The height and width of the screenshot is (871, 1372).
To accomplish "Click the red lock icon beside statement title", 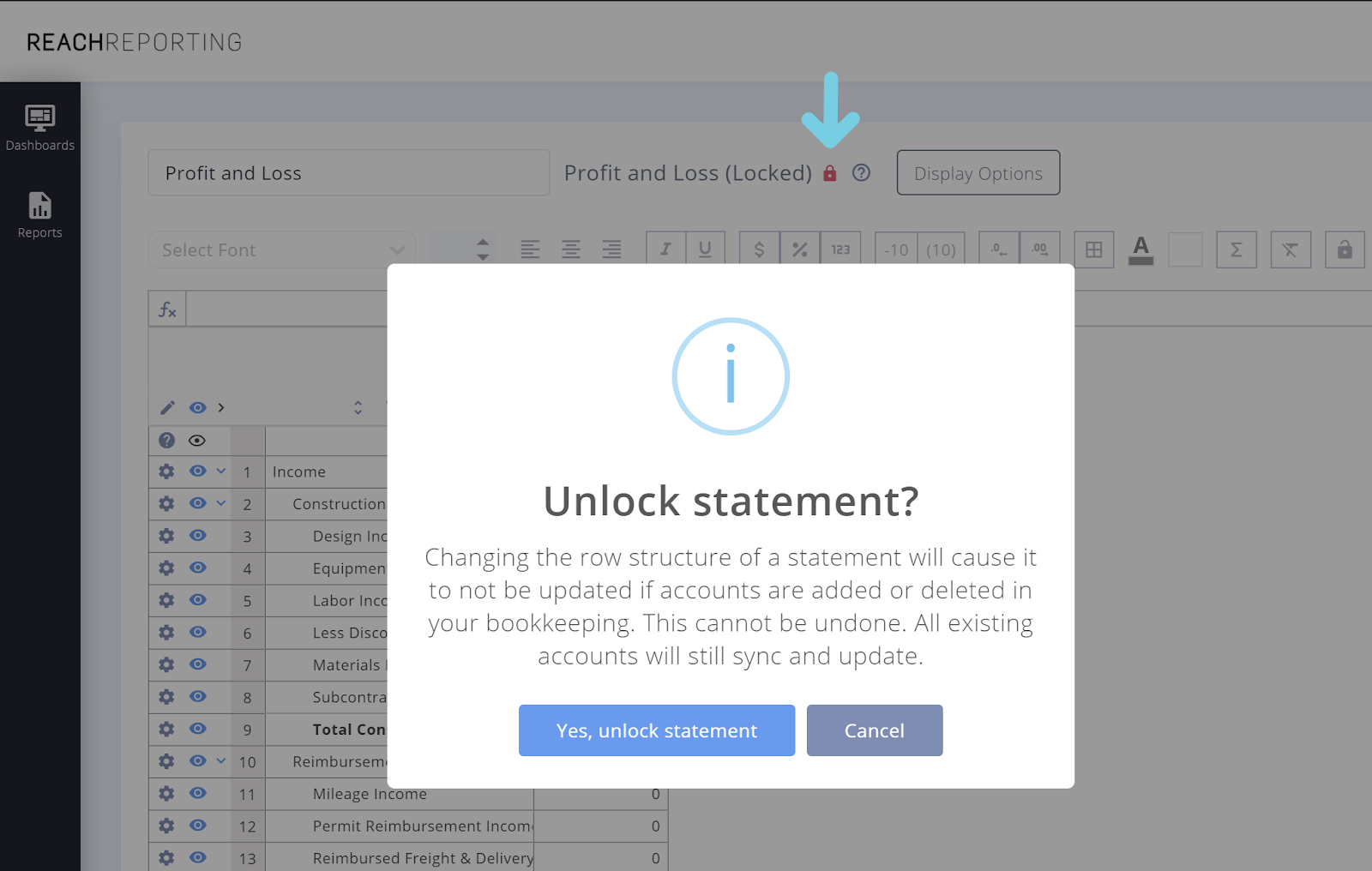I will pyautogui.click(x=829, y=173).
